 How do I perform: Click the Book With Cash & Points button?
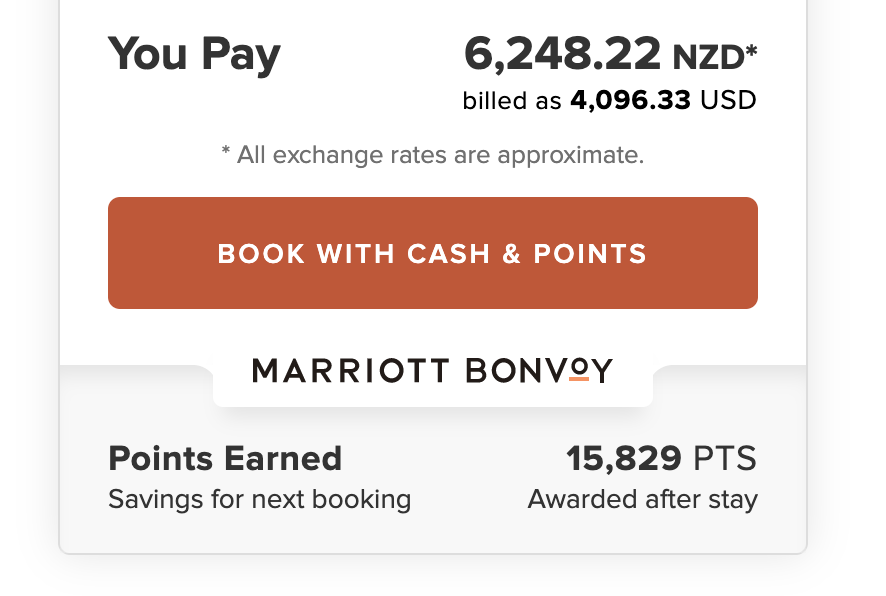(432, 253)
